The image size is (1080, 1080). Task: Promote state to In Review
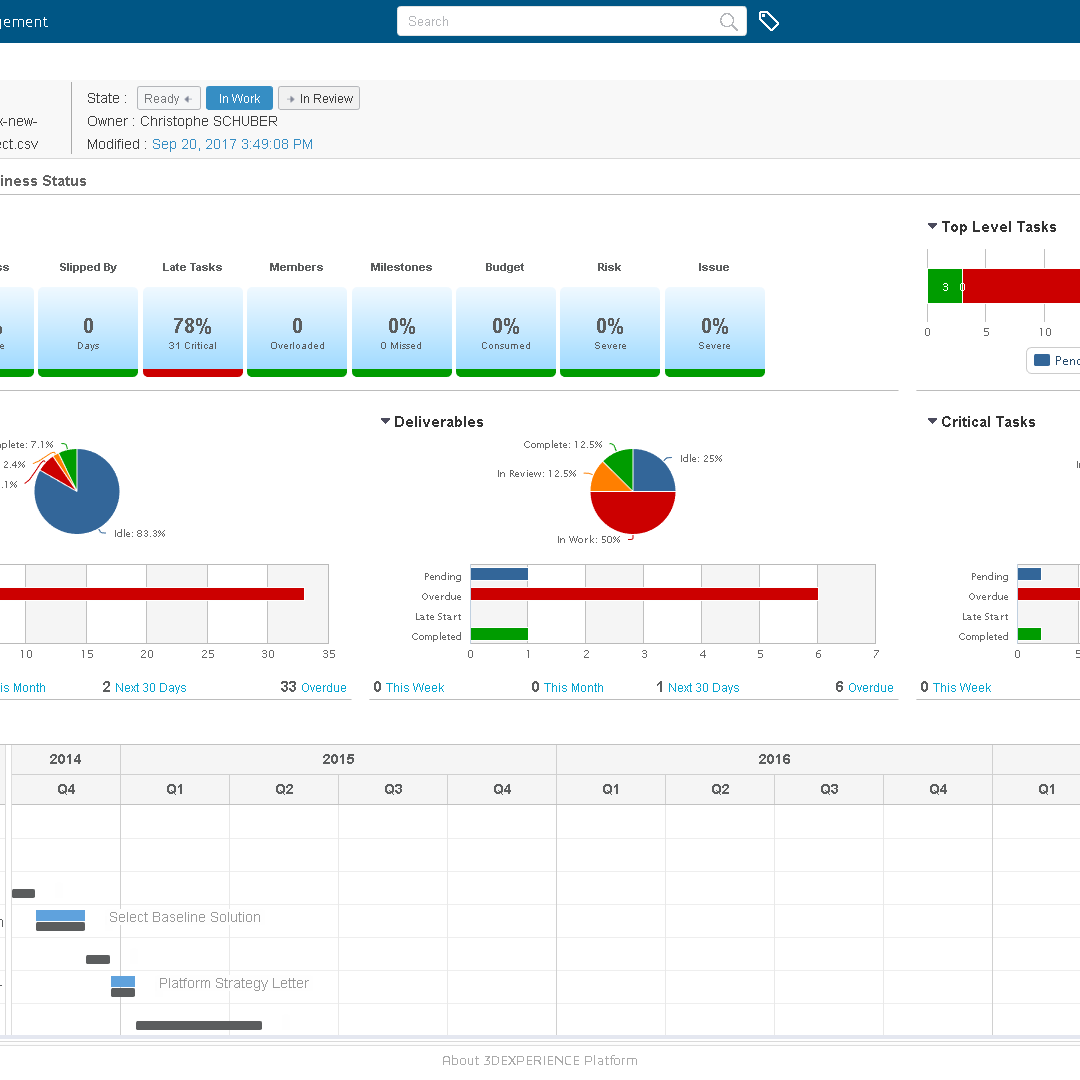click(319, 99)
